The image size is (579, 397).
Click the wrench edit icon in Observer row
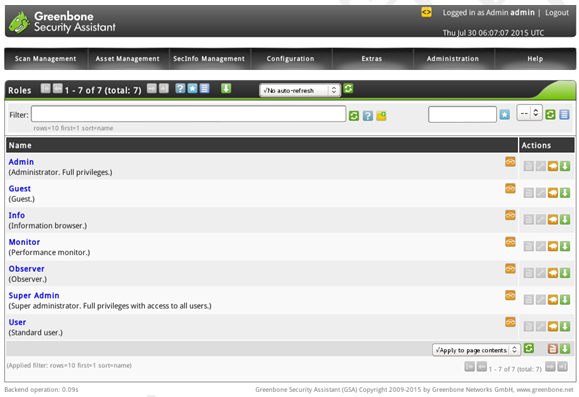point(541,273)
